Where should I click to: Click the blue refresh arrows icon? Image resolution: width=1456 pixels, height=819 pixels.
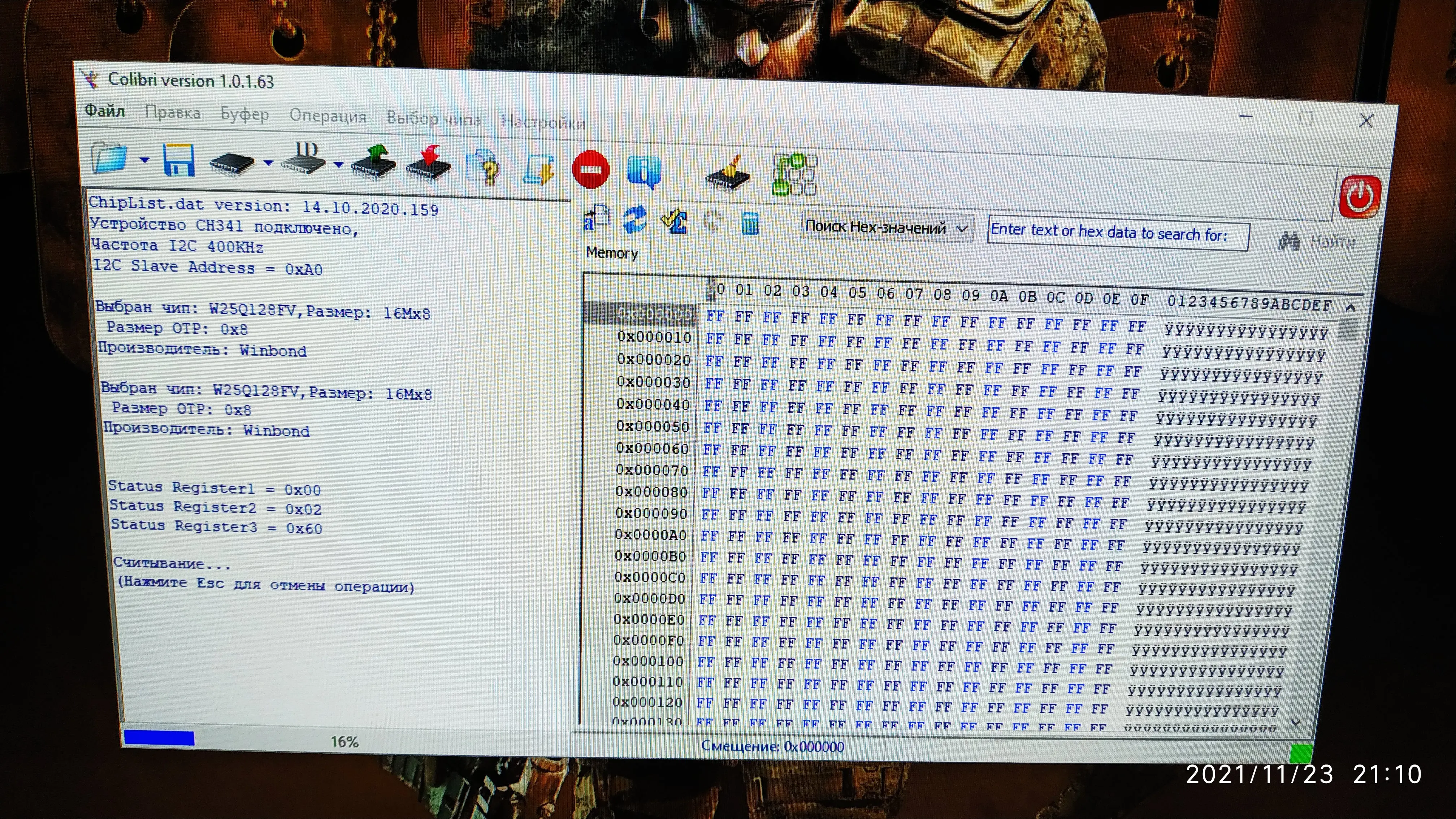click(635, 219)
